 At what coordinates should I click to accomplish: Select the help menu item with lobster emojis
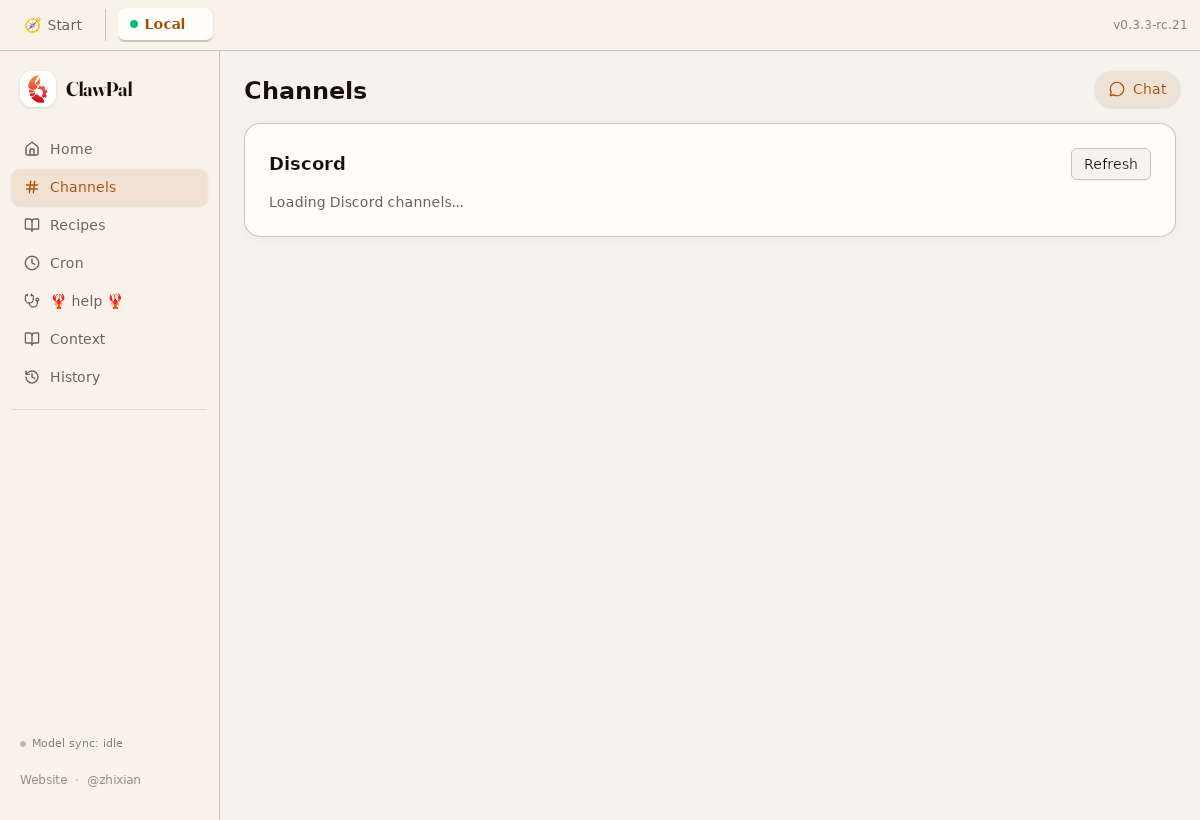click(x=86, y=300)
